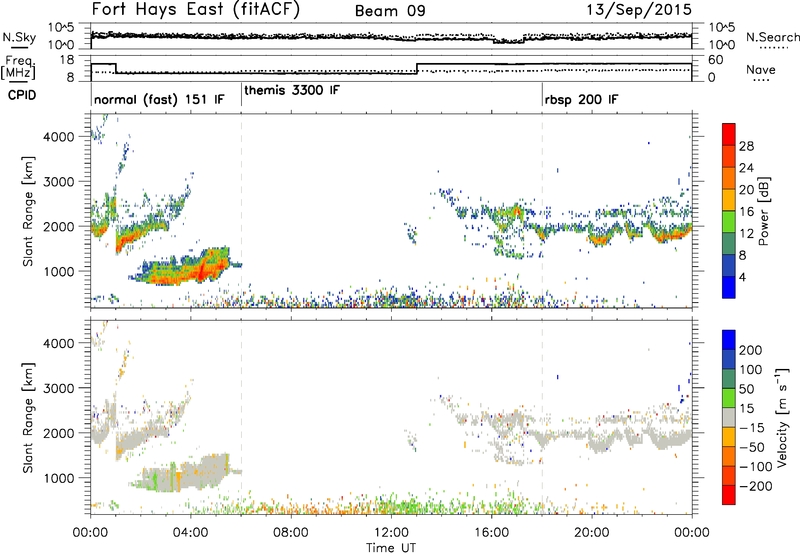
Task: Click the '3000' tick on the velocity panel
Action: [59, 388]
